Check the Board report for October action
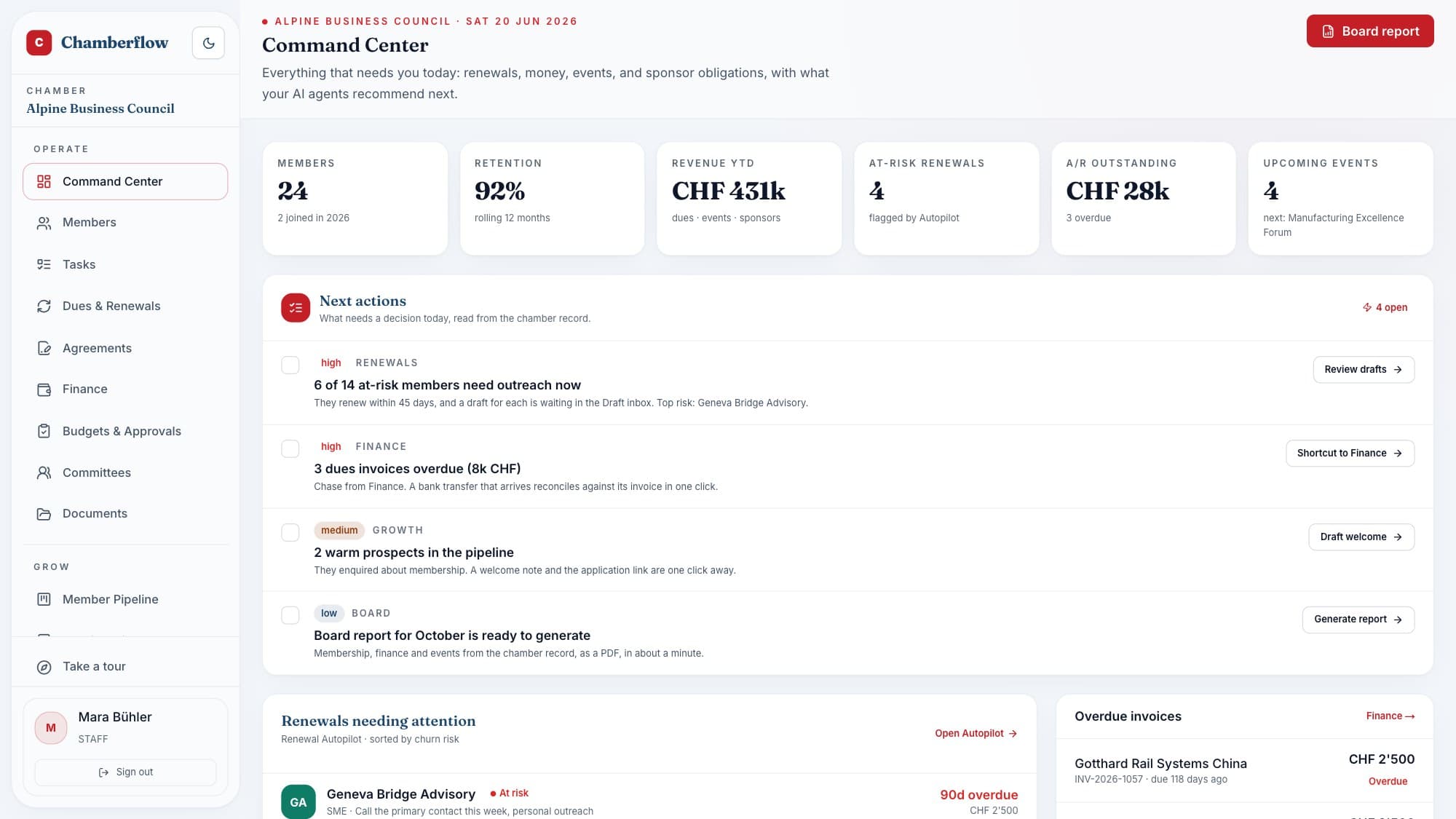Image resolution: width=1456 pixels, height=819 pixels. 290,615
